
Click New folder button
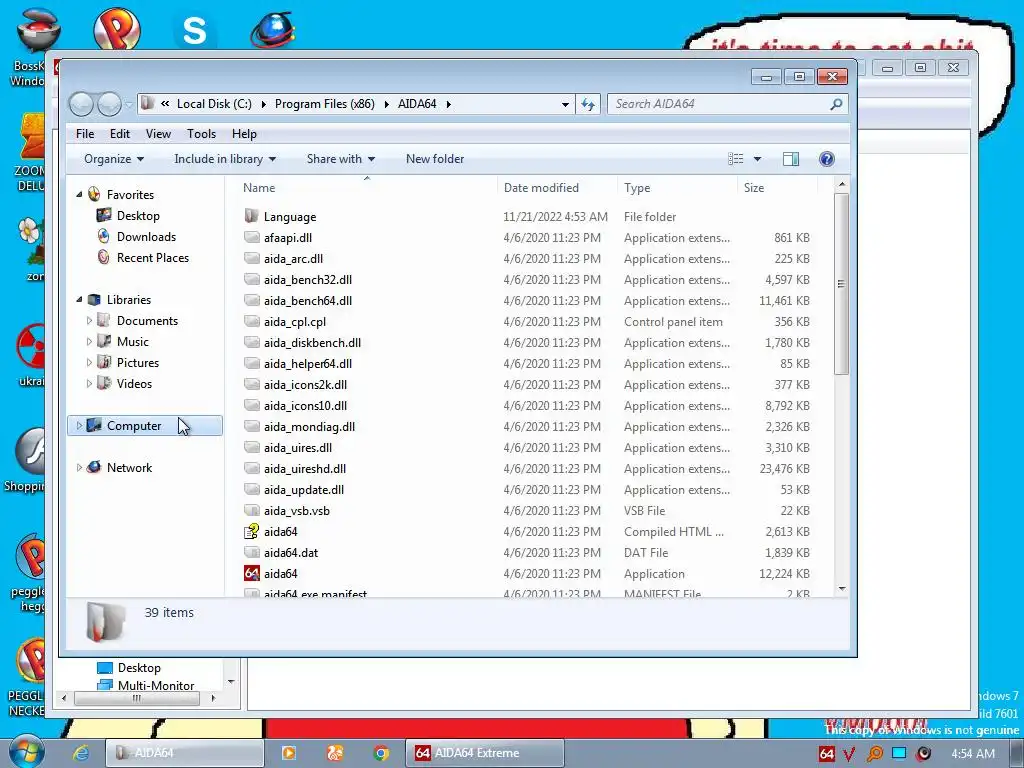coord(435,159)
